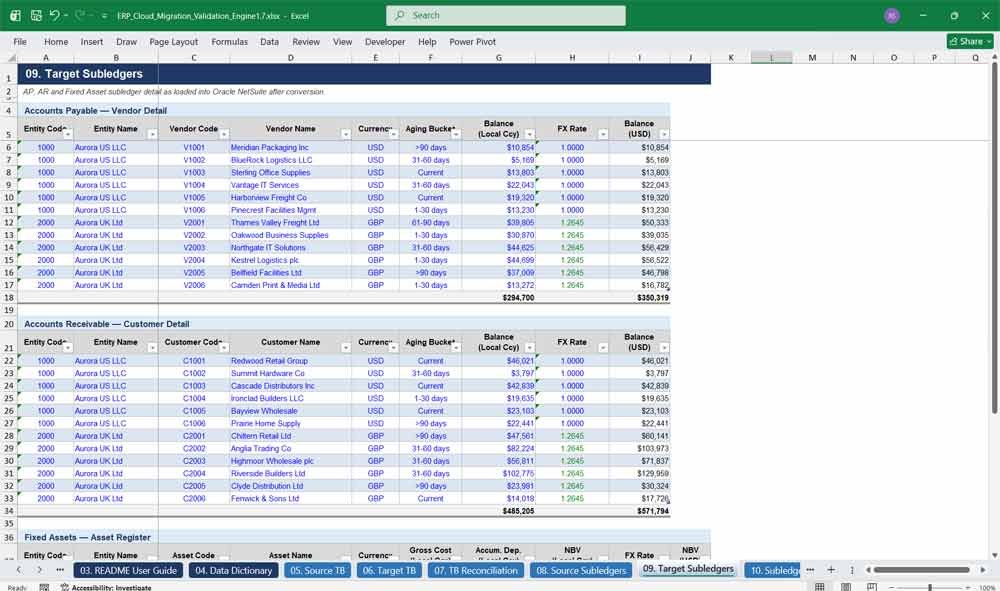This screenshot has width=1000, height=591.
Task: Switch to the Home ribbon tab
Action: pyautogui.click(x=56, y=41)
